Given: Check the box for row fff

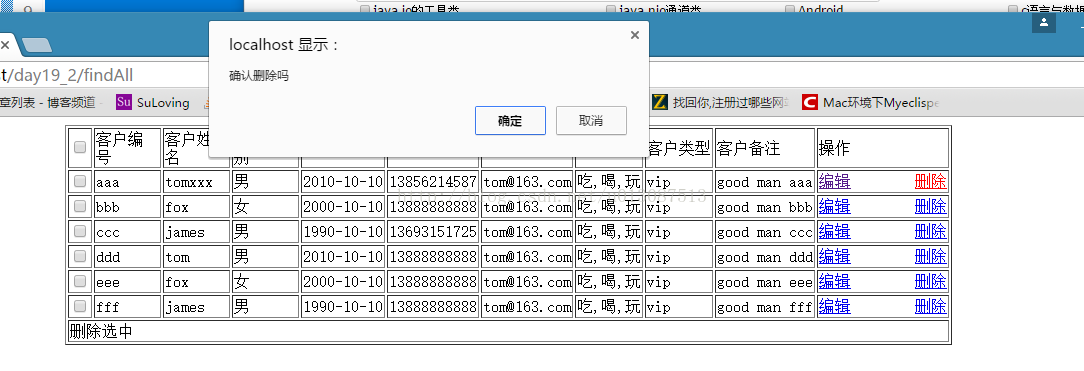Looking at the screenshot, I should coord(80,305).
